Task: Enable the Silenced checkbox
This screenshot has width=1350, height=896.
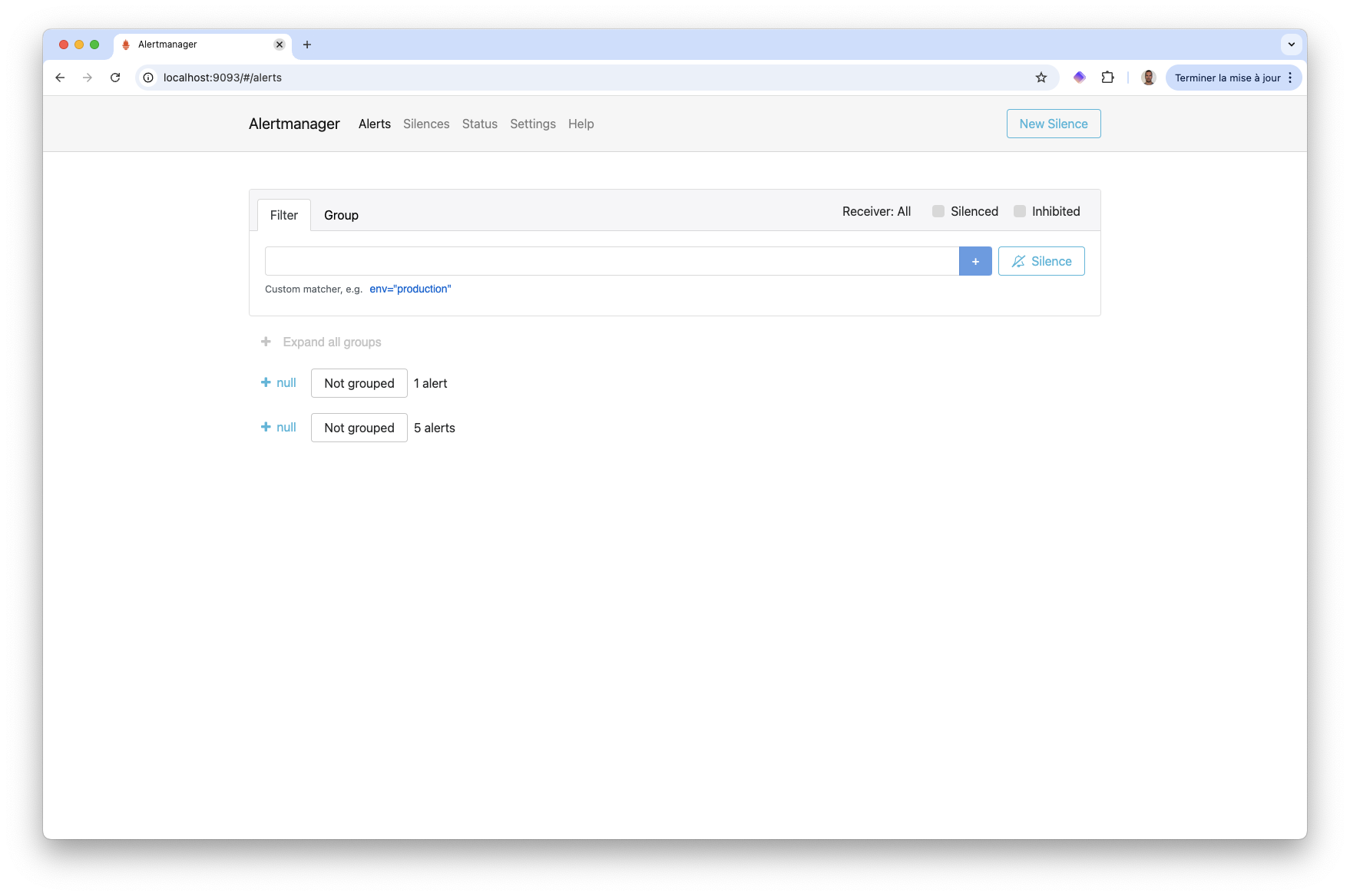Action: click(x=938, y=211)
